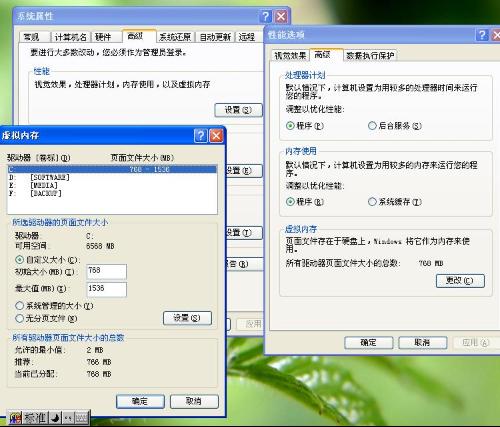Toggle half-moon full/half width IME icon
Image resolution: width=500 pixels, height=427 pixels.
pyautogui.click(x=55, y=418)
